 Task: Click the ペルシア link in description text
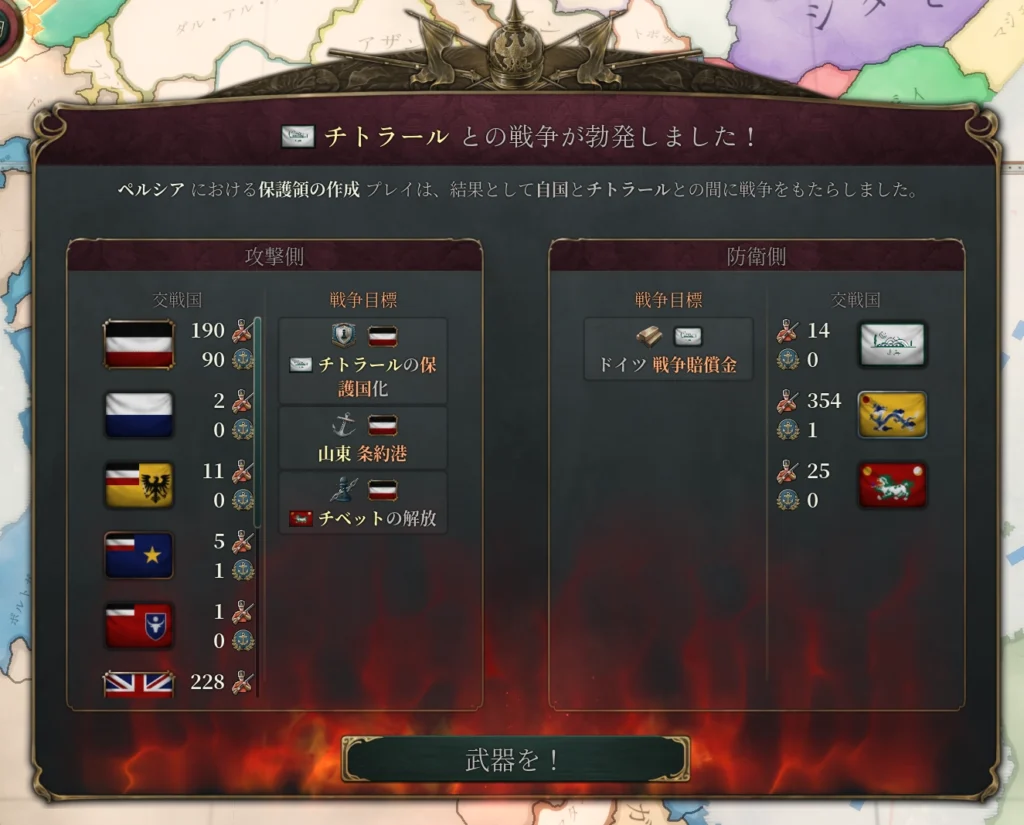click(x=151, y=190)
